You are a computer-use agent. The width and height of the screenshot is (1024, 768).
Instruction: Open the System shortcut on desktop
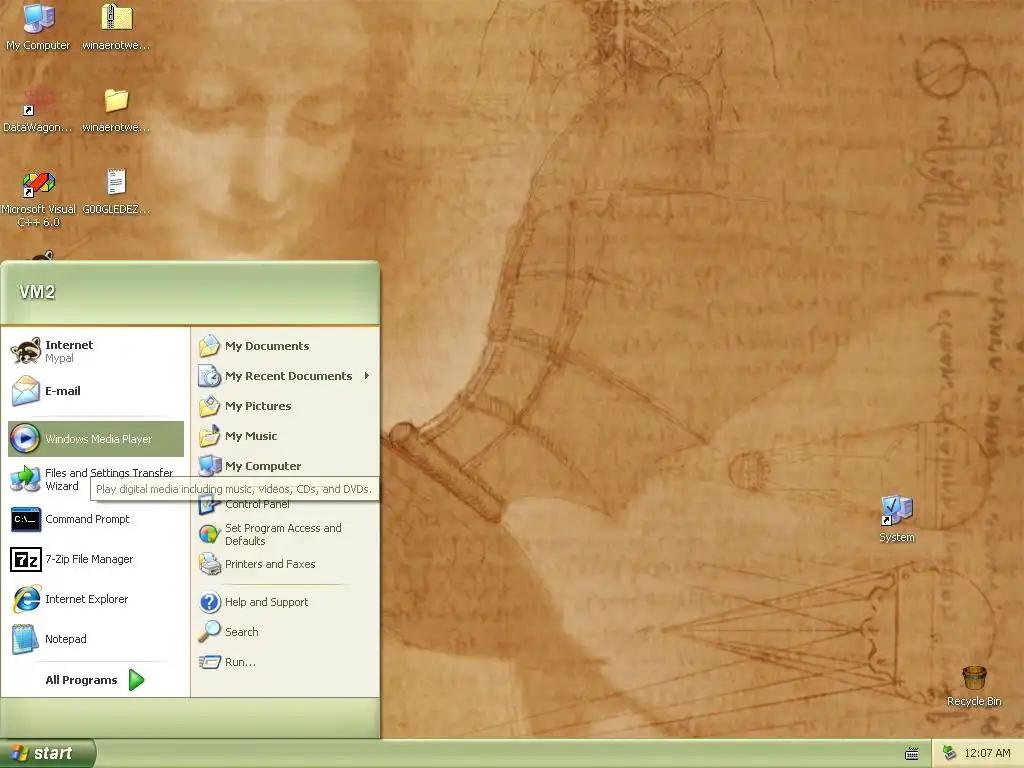897,519
